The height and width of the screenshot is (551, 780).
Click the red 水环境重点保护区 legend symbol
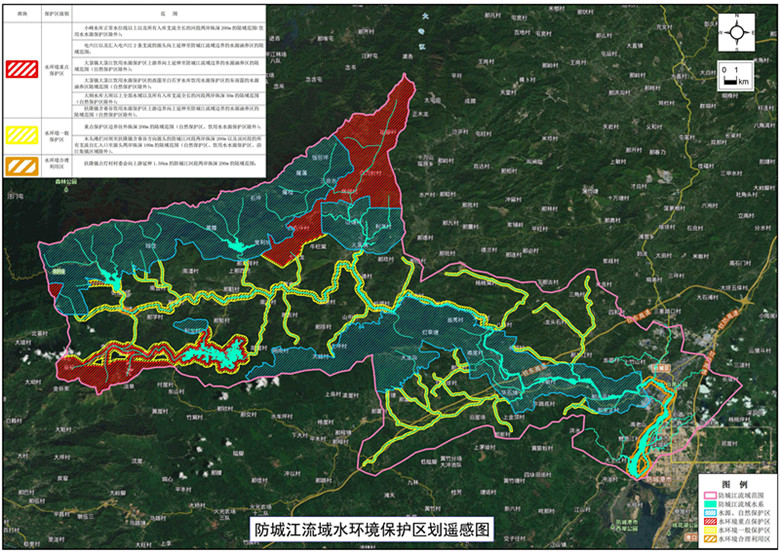tap(709, 522)
